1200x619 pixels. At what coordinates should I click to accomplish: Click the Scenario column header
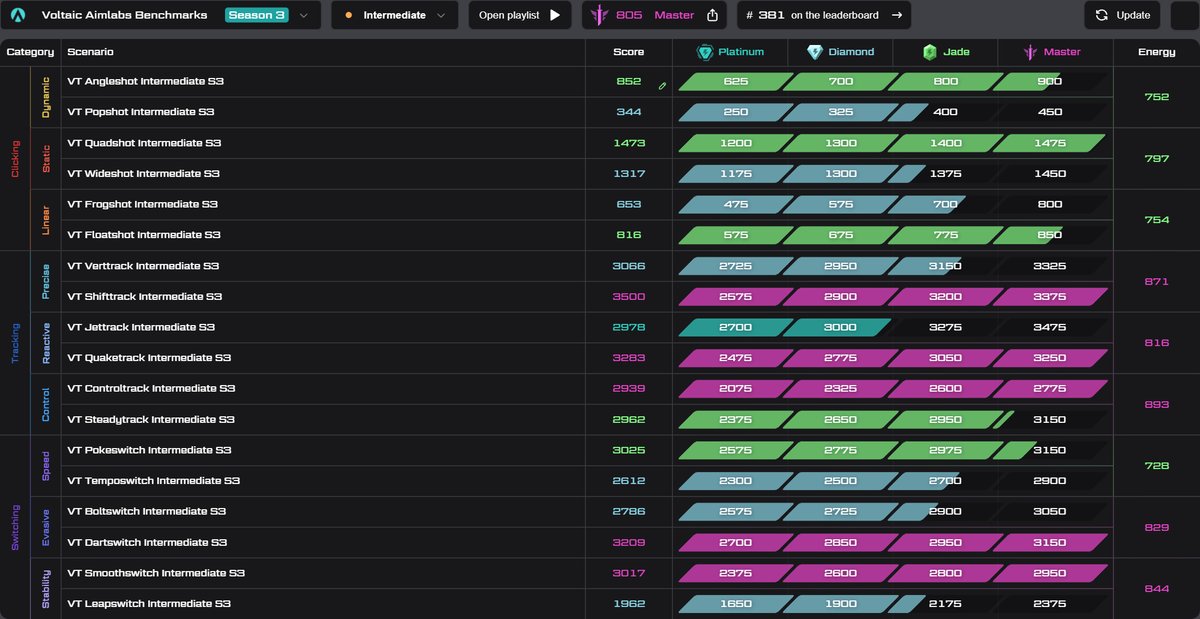(x=90, y=52)
